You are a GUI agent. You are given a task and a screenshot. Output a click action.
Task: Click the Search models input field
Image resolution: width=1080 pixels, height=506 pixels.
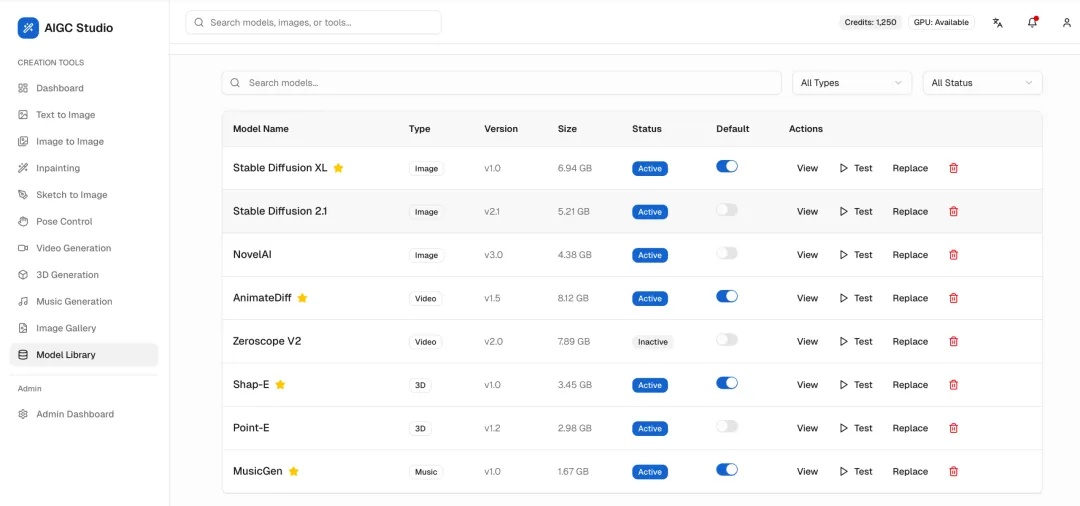pyautogui.click(x=501, y=83)
